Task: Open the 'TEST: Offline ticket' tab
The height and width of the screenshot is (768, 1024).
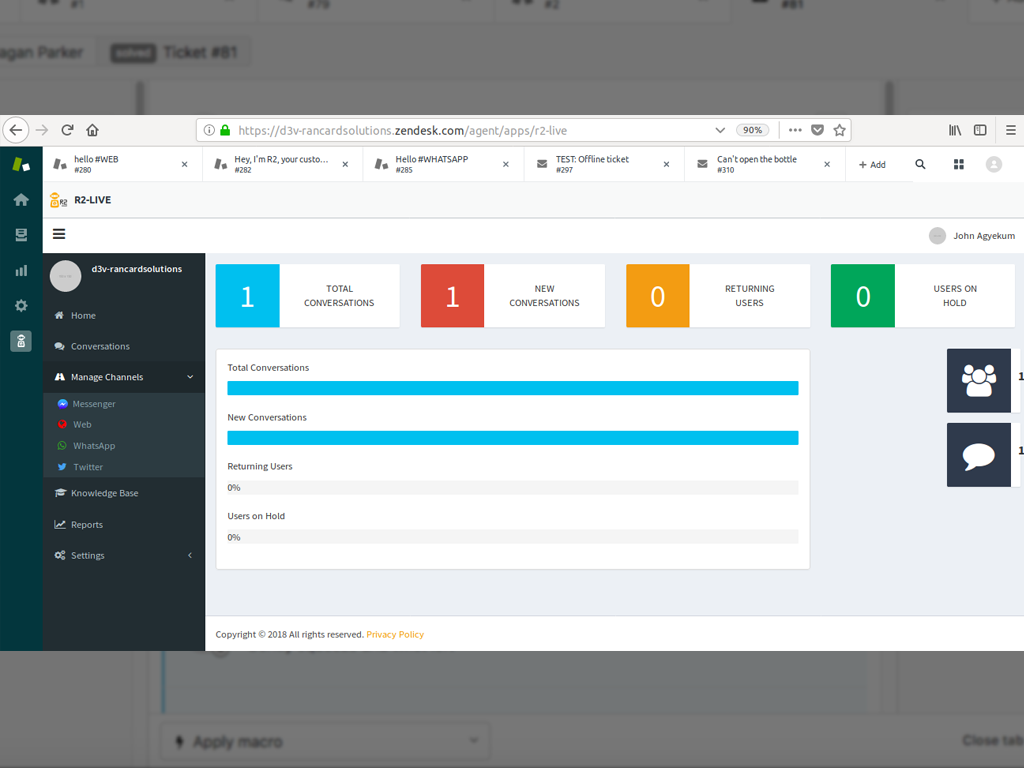Action: 592,164
